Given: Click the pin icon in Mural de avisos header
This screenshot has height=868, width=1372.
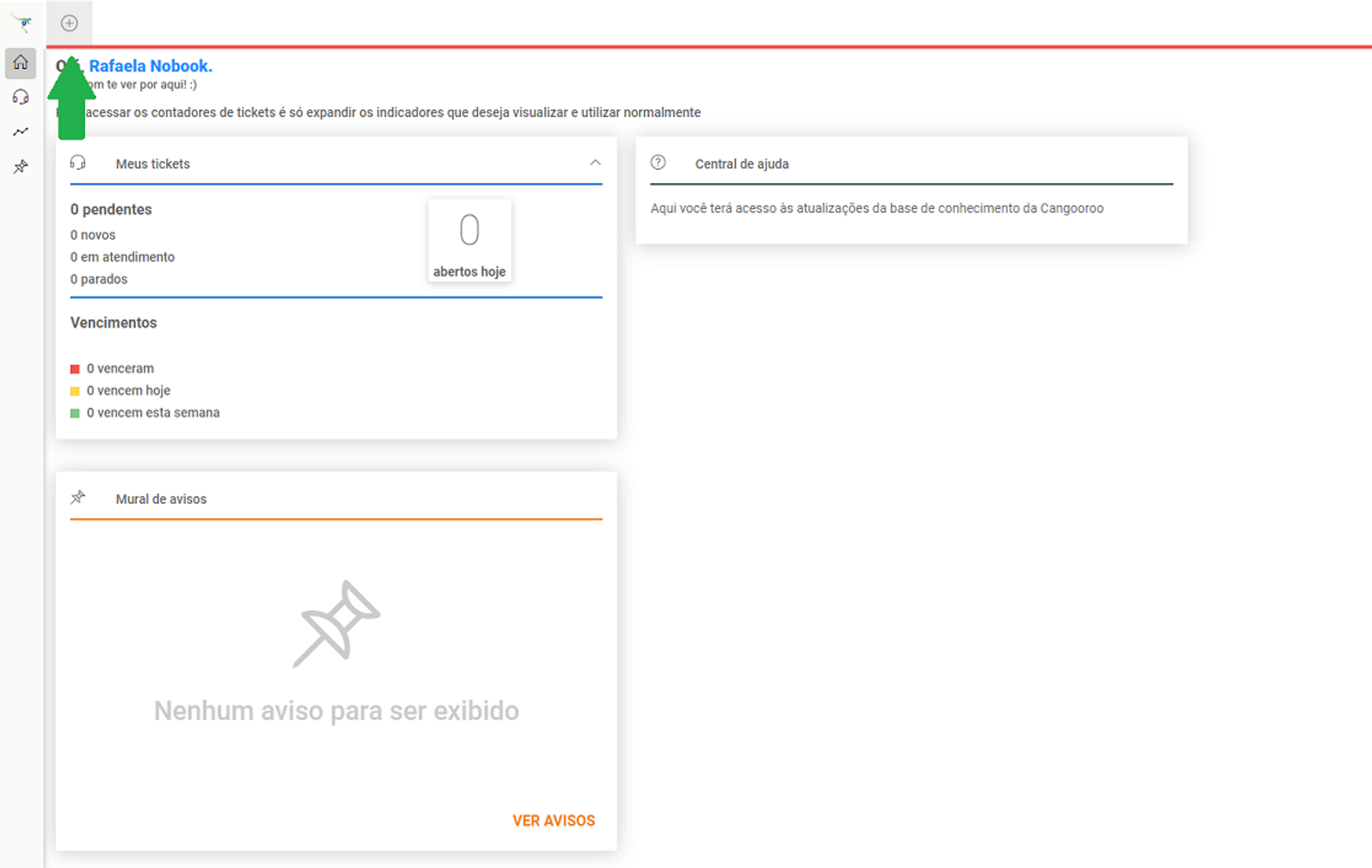Looking at the screenshot, I should point(78,498).
